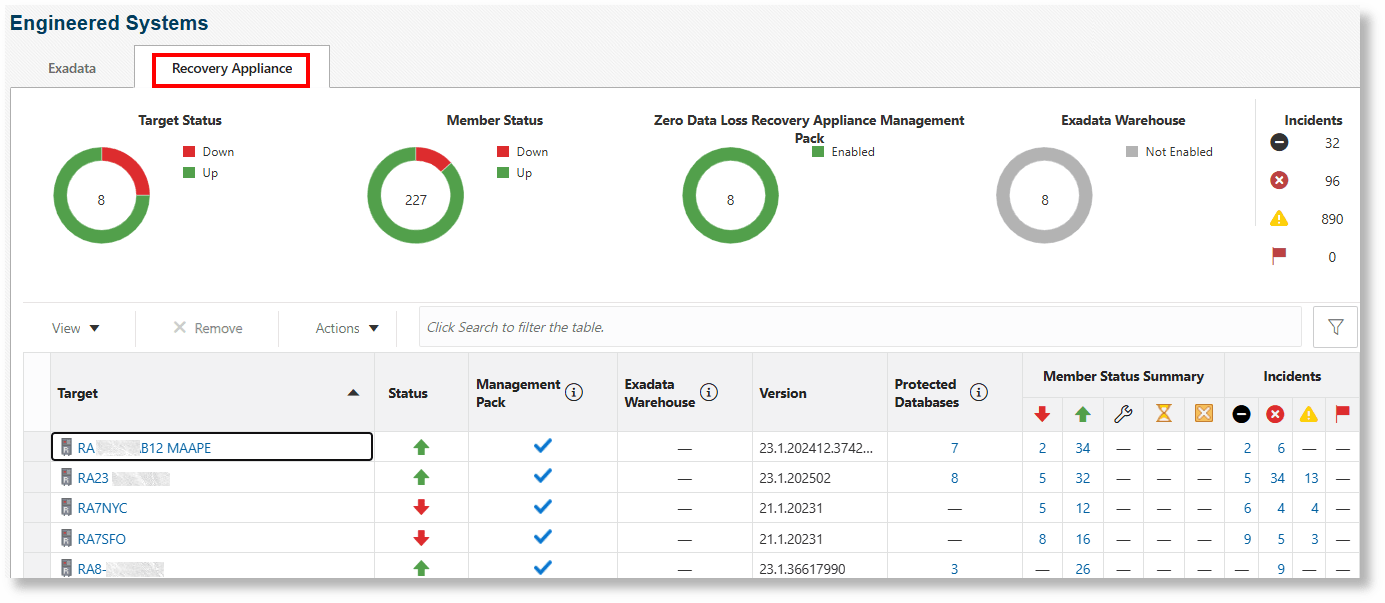Click protected databases count 3 for RA8

click(954, 569)
